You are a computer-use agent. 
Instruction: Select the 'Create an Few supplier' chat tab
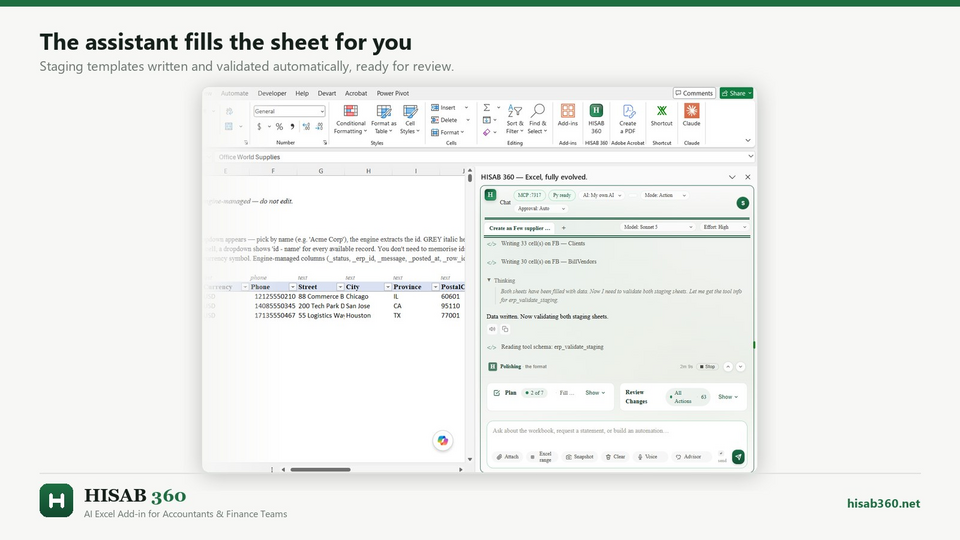pyautogui.click(x=520, y=228)
